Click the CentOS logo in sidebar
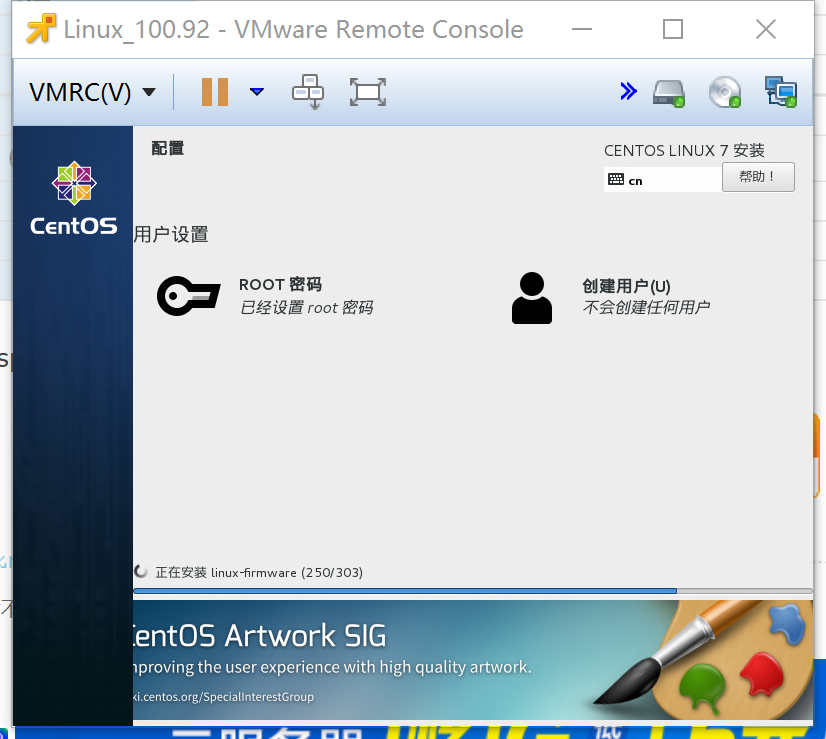This screenshot has height=739, width=826. pyautogui.click(x=74, y=198)
